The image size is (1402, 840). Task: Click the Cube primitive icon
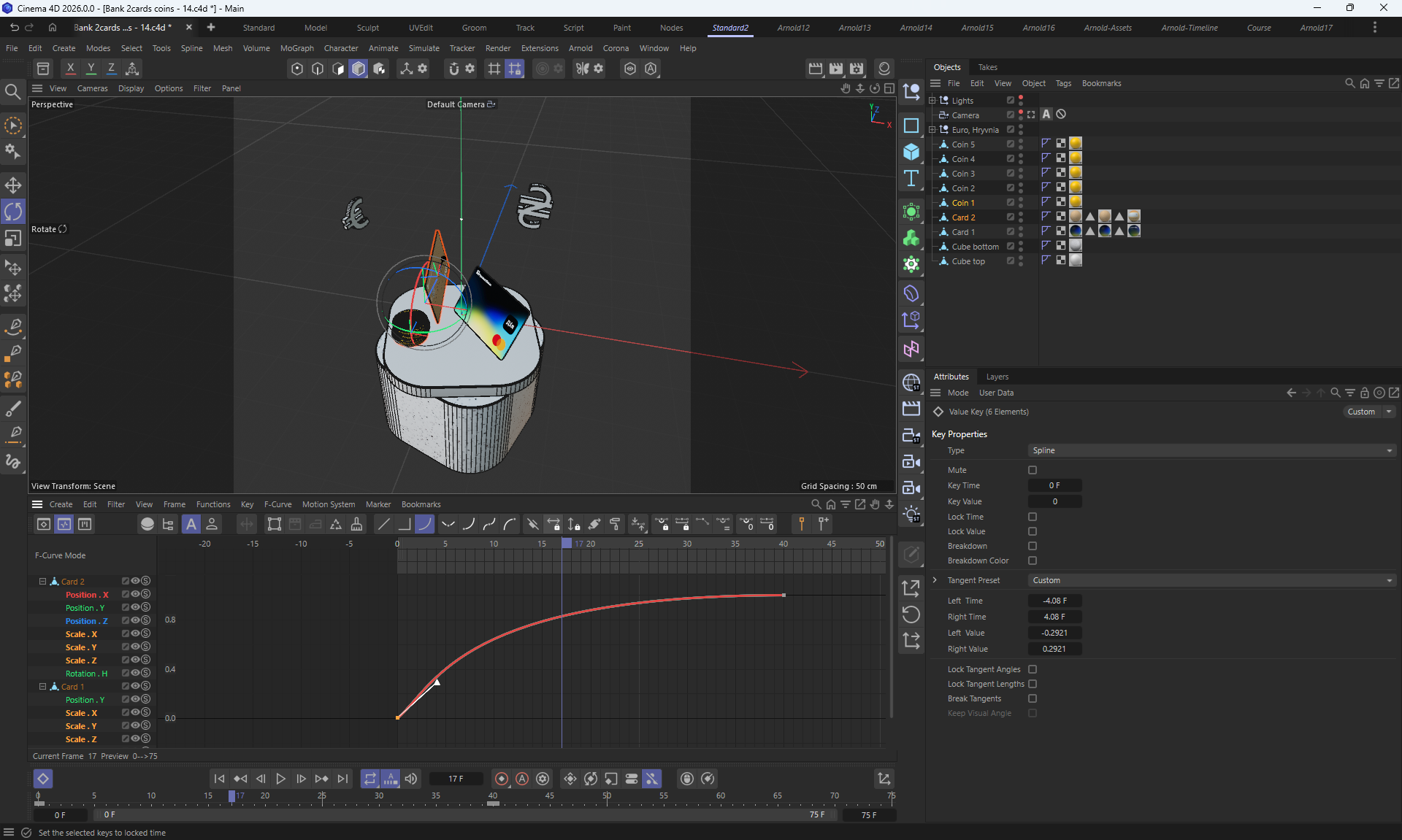coord(911,152)
